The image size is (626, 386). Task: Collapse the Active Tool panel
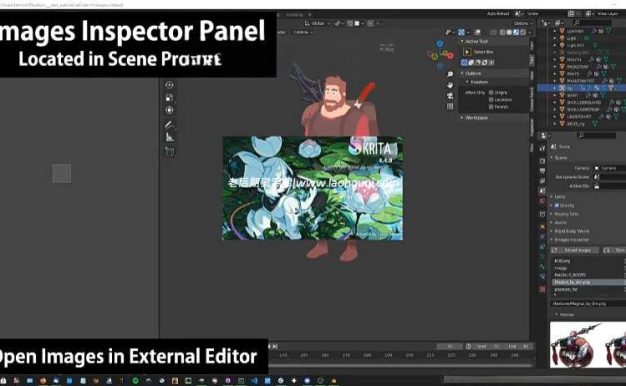tap(476, 41)
